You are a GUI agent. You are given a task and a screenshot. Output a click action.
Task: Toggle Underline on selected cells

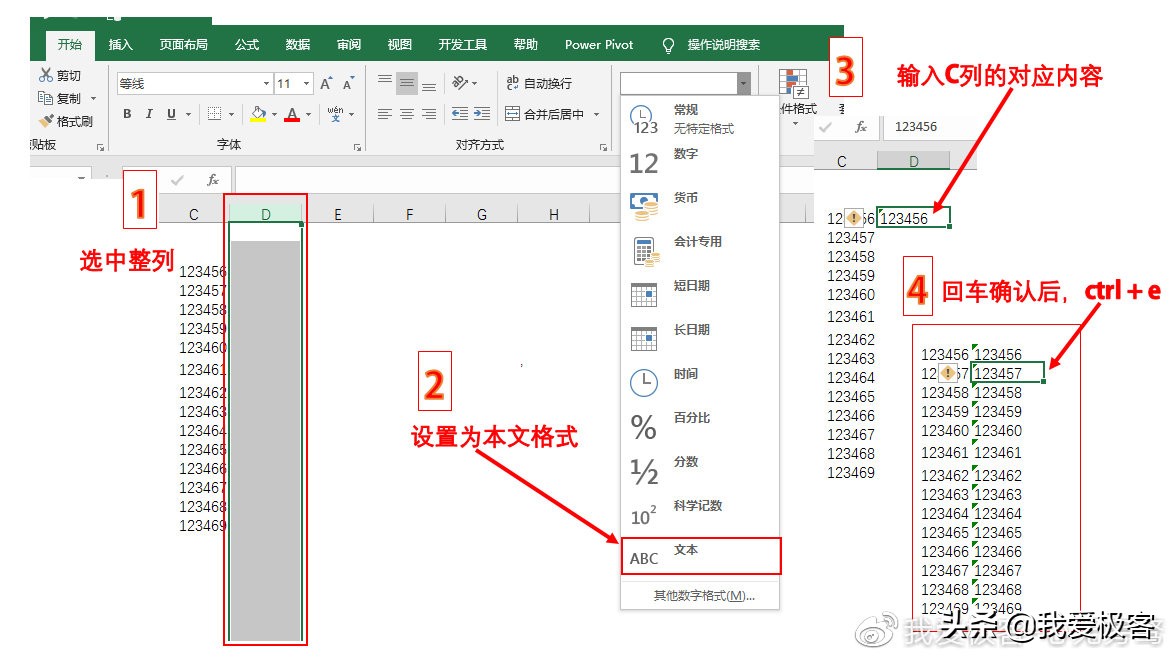click(170, 113)
